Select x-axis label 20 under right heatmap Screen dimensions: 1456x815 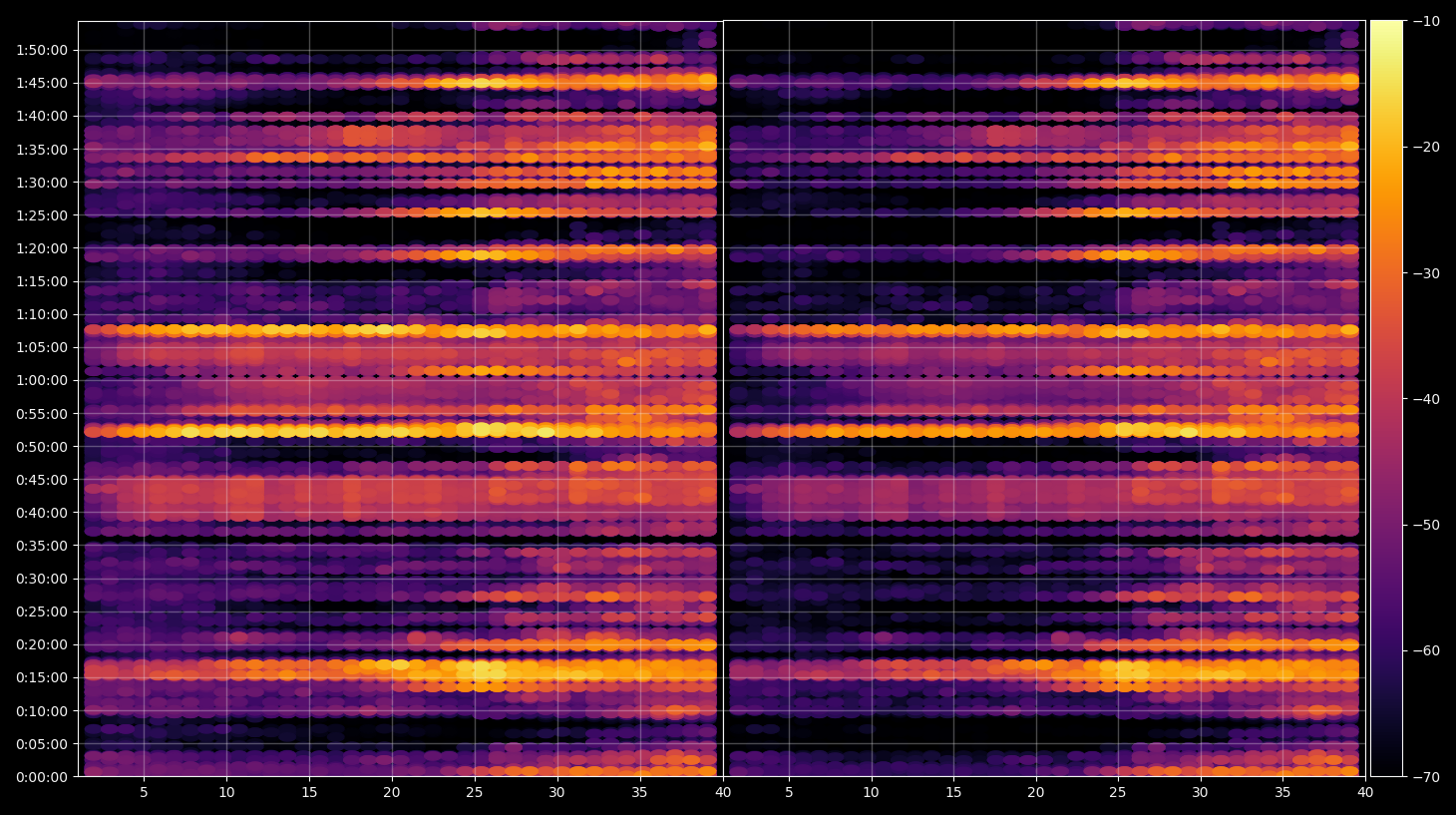pos(1036,793)
